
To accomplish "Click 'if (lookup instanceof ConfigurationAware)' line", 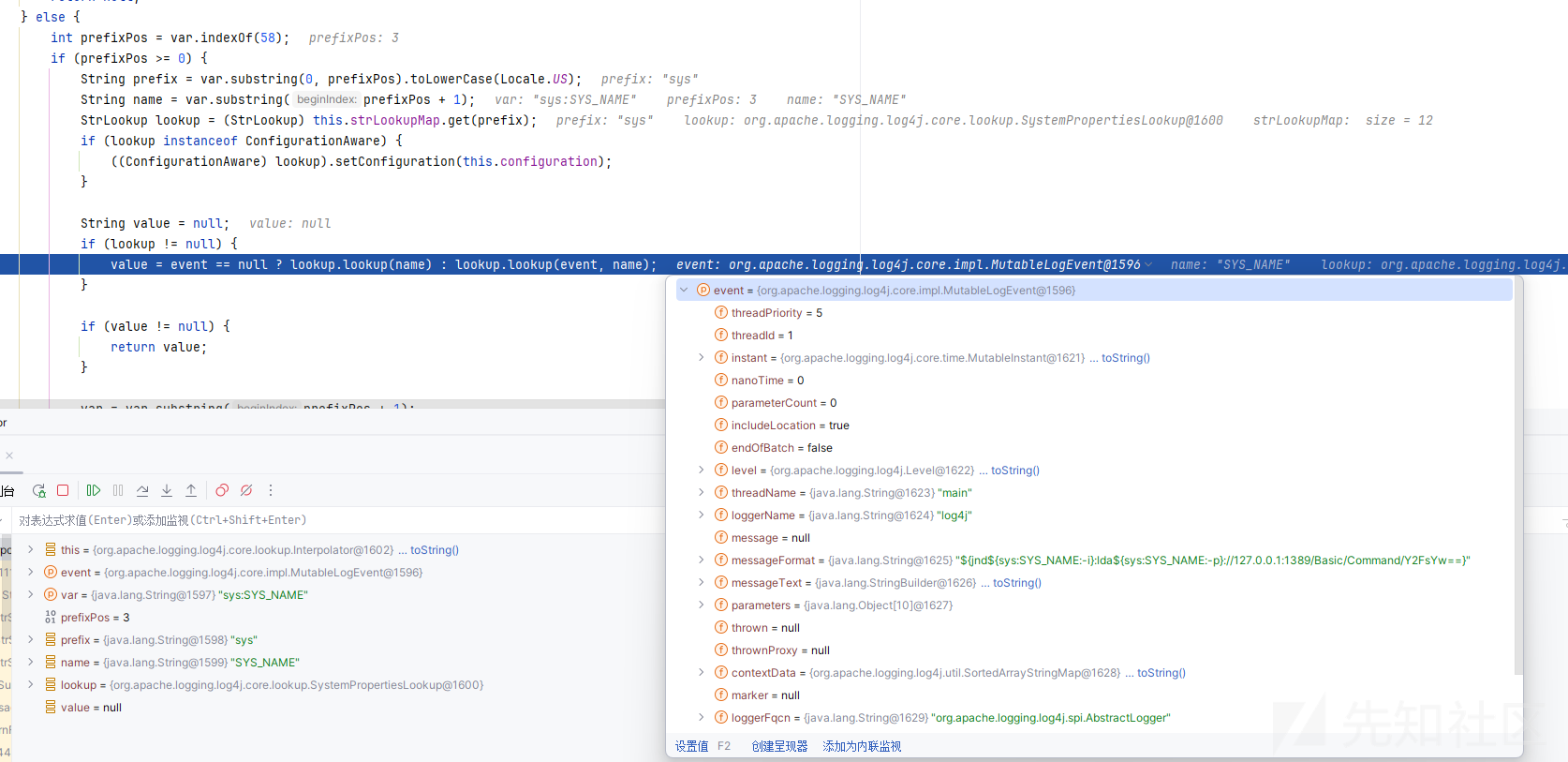I will (x=242, y=141).
